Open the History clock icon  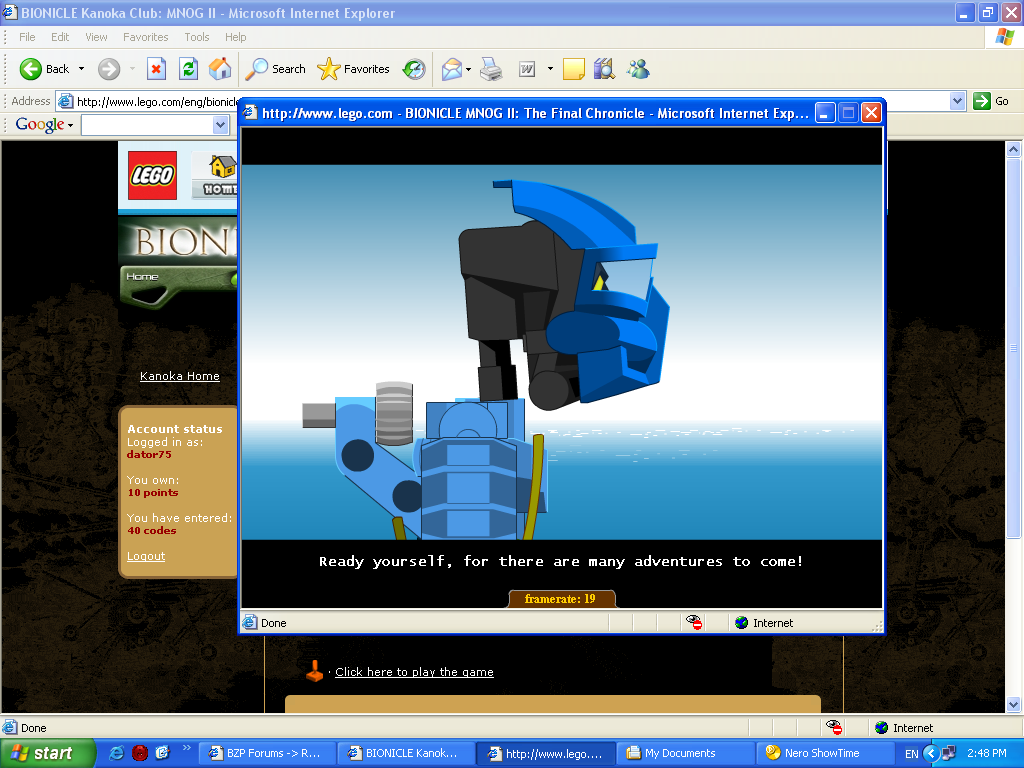point(414,69)
